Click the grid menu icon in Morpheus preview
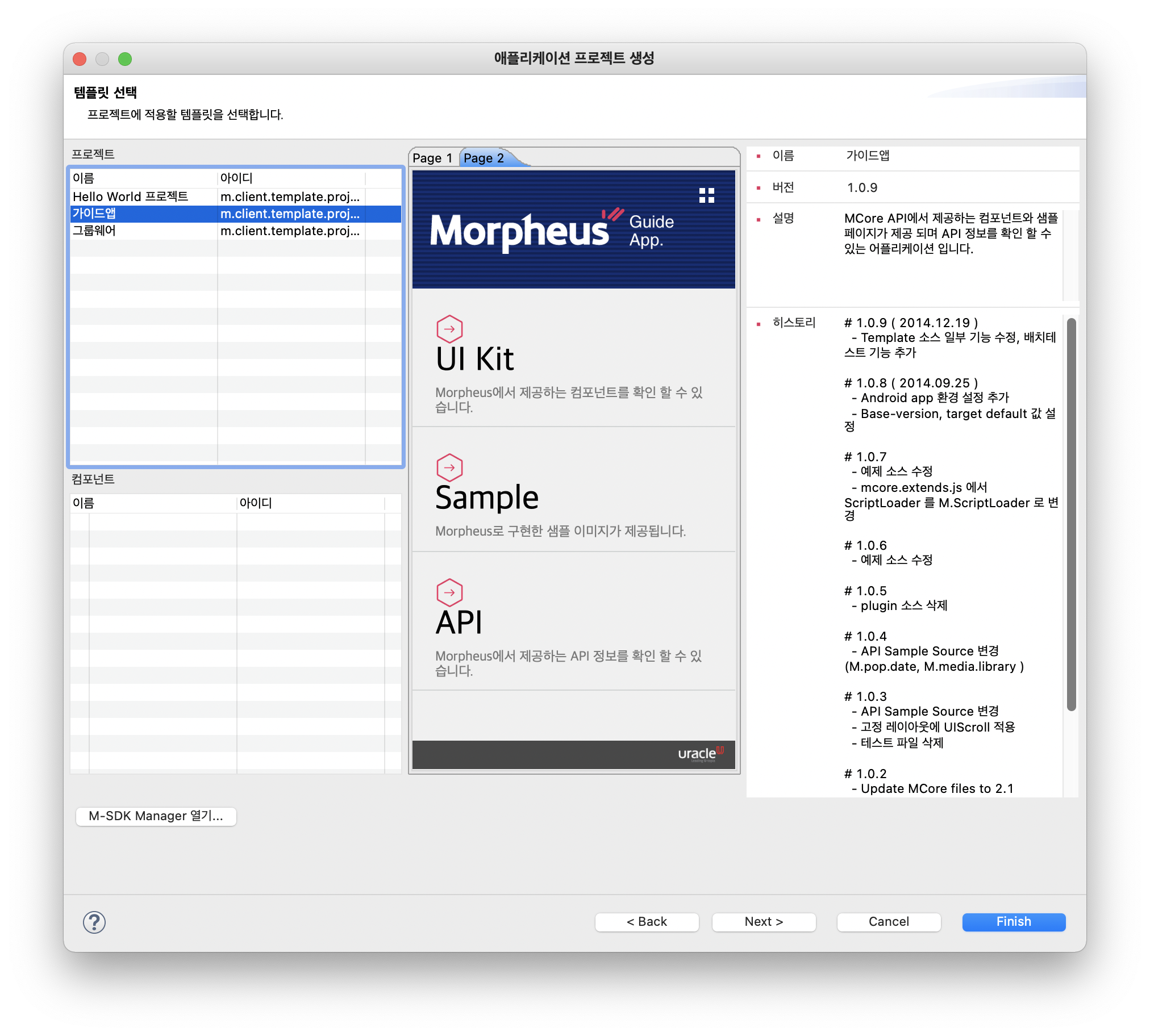The height and width of the screenshot is (1036, 1150). tap(706, 195)
